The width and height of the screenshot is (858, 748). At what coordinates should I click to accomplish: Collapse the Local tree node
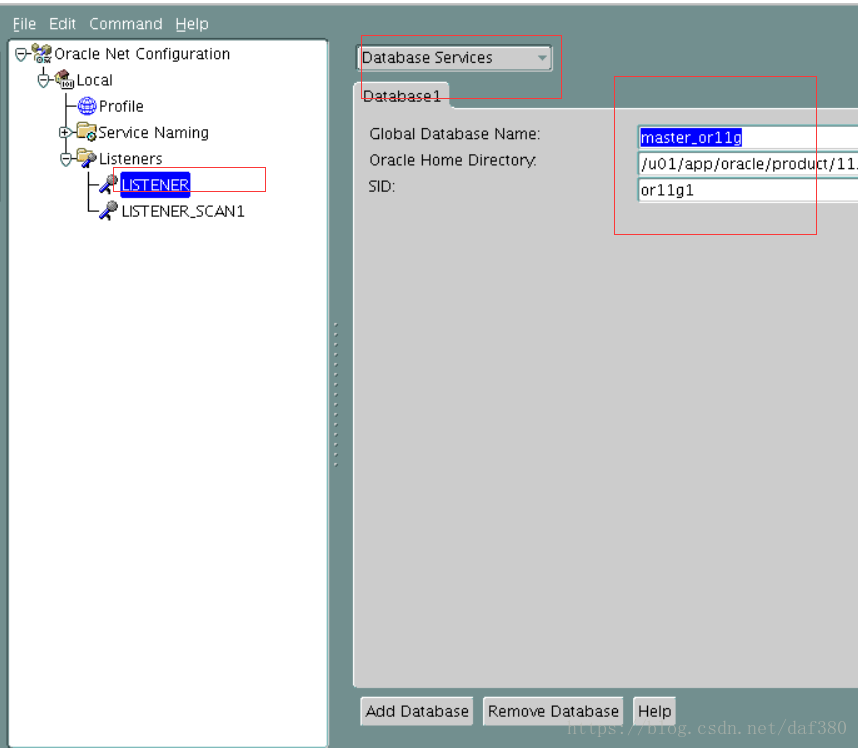tap(43, 80)
